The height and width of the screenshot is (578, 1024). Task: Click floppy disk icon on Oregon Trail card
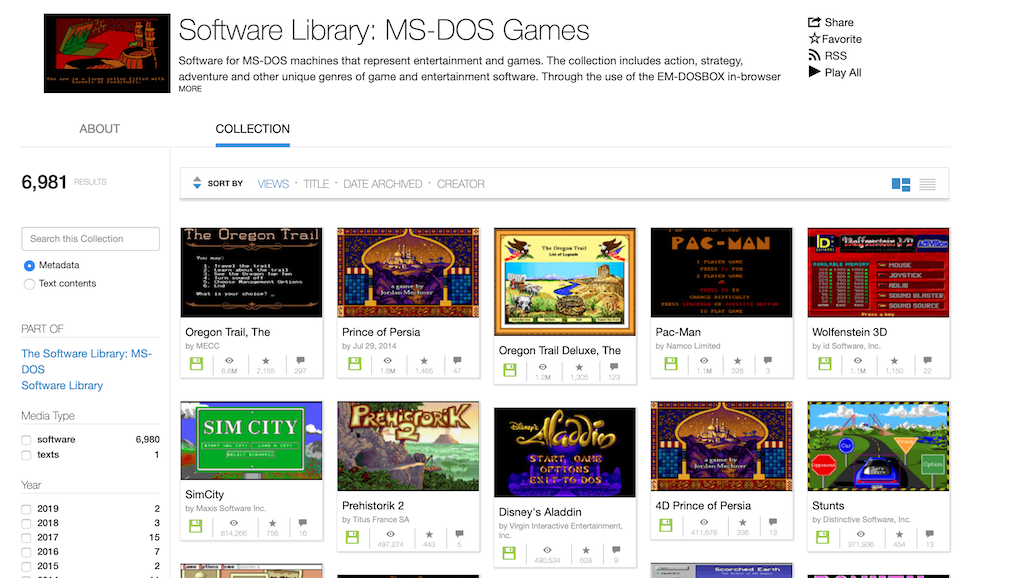click(197, 364)
